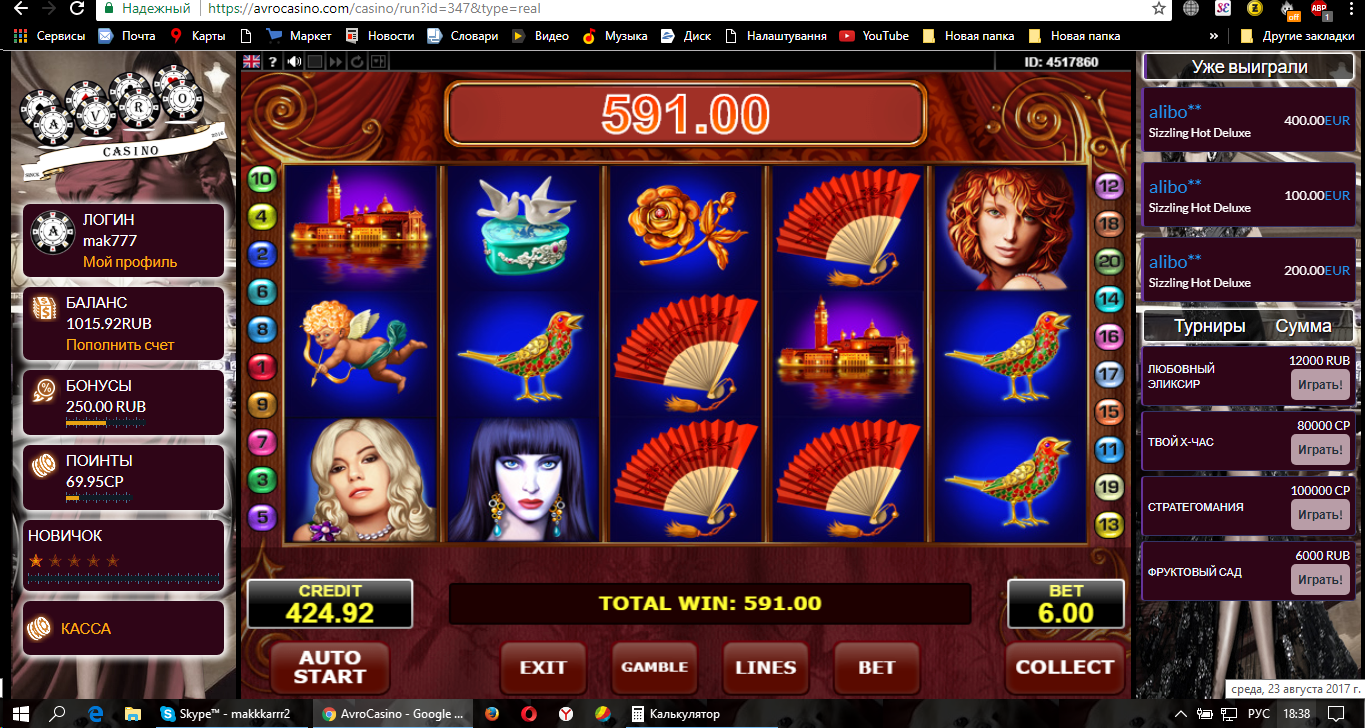The width and height of the screenshot is (1365, 728).
Task: Toggle the panel layout icon in game toolbar
Action: click(378, 62)
